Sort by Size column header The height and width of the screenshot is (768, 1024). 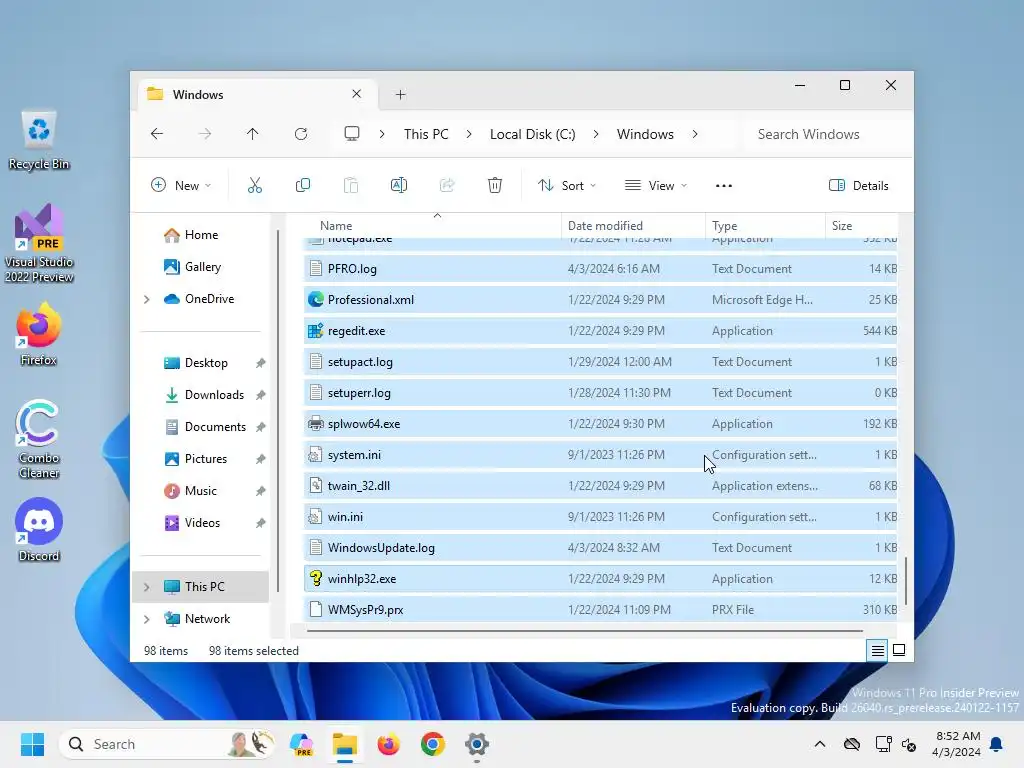(x=861, y=225)
